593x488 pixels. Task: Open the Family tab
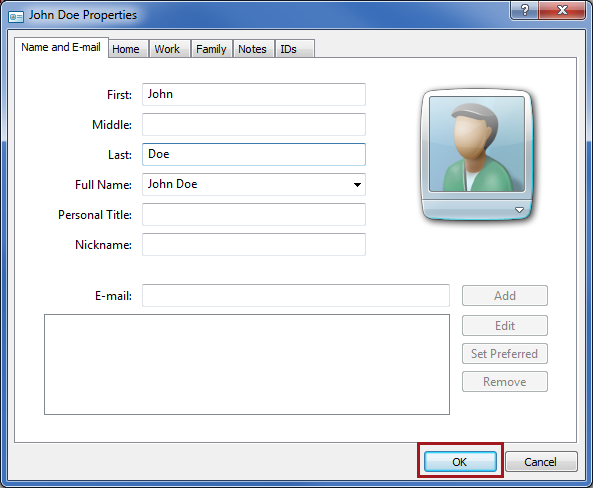211,49
